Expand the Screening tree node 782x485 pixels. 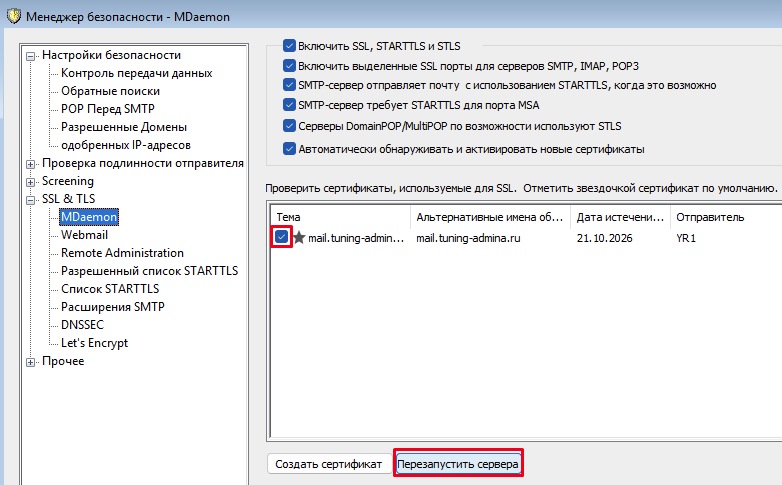tap(30, 182)
